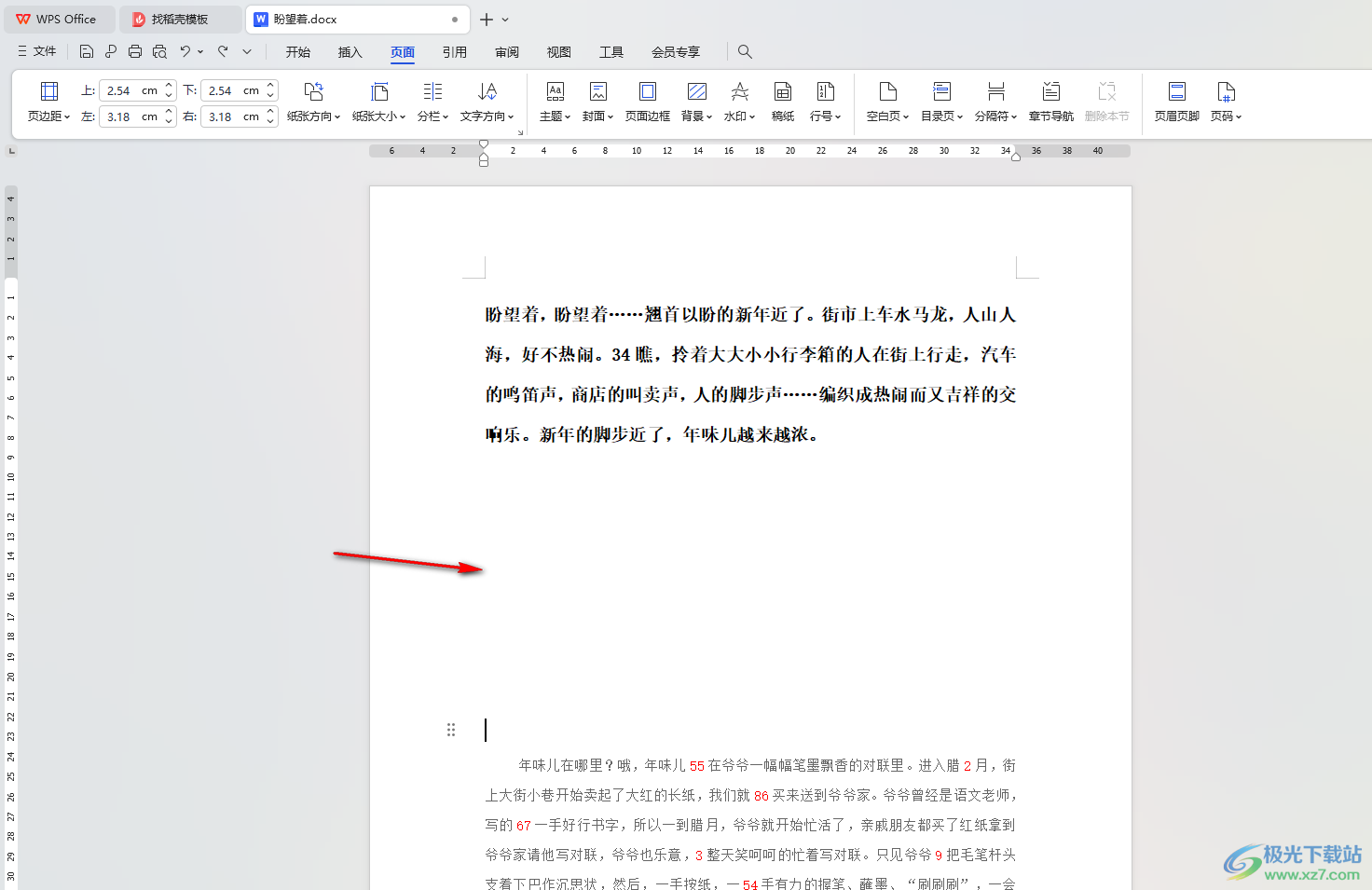
Task: Open the 纸张大小 paper size tool
Action: pyautogui.click(x=378, y=103)
